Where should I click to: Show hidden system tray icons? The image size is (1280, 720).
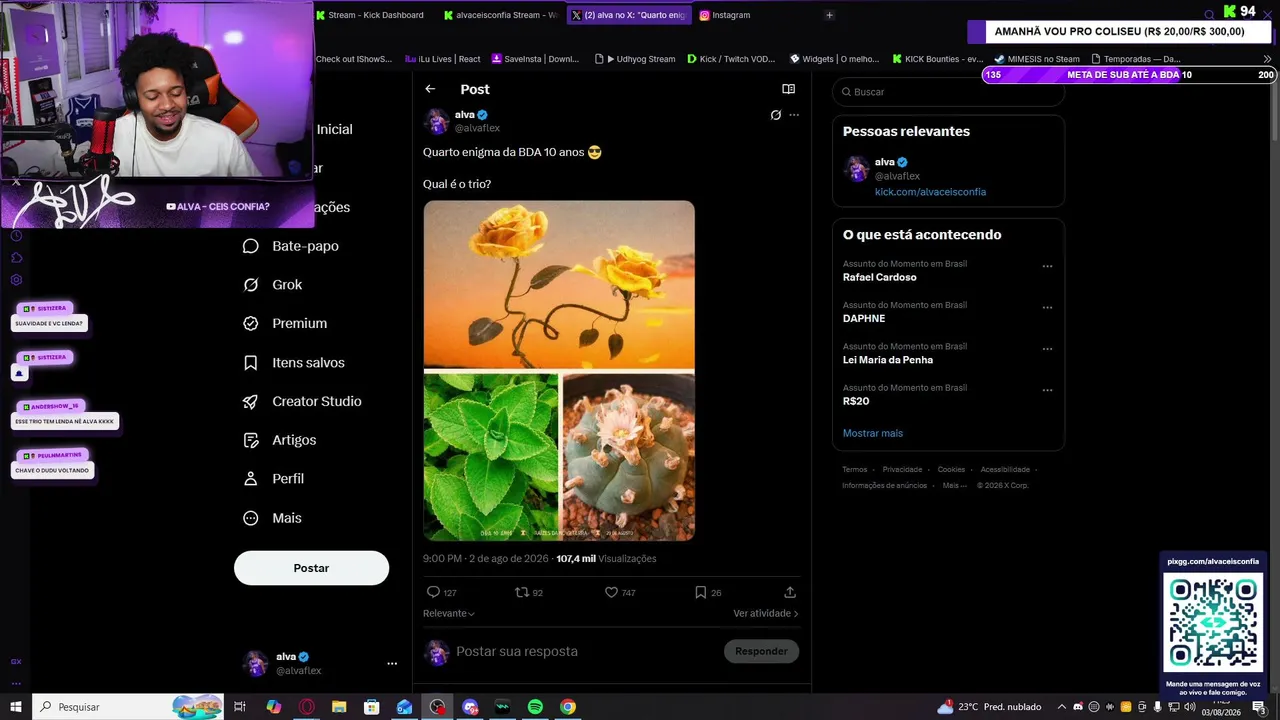pos(1062,707)
